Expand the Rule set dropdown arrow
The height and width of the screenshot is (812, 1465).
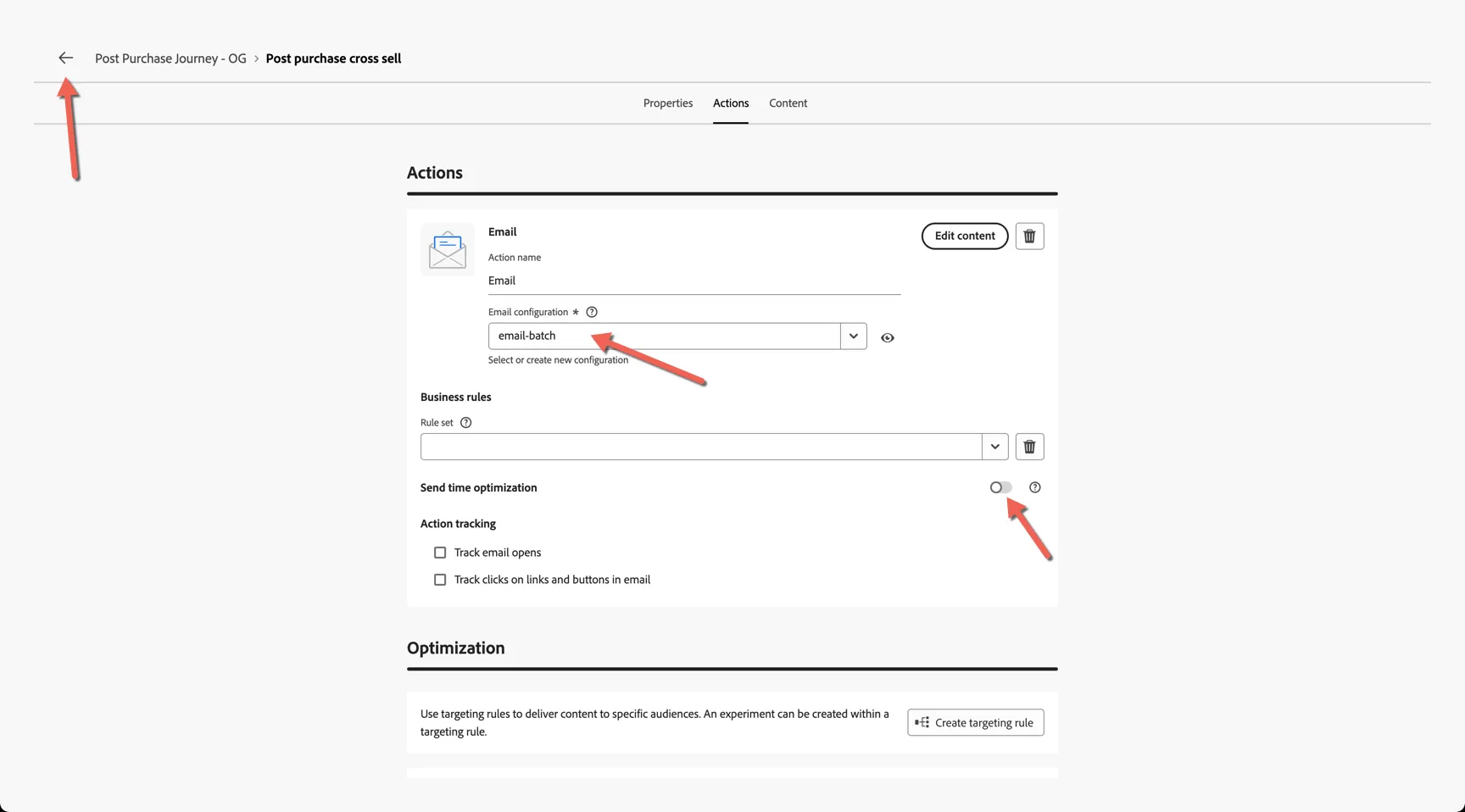pyautogui.click(x=994, y=447)
